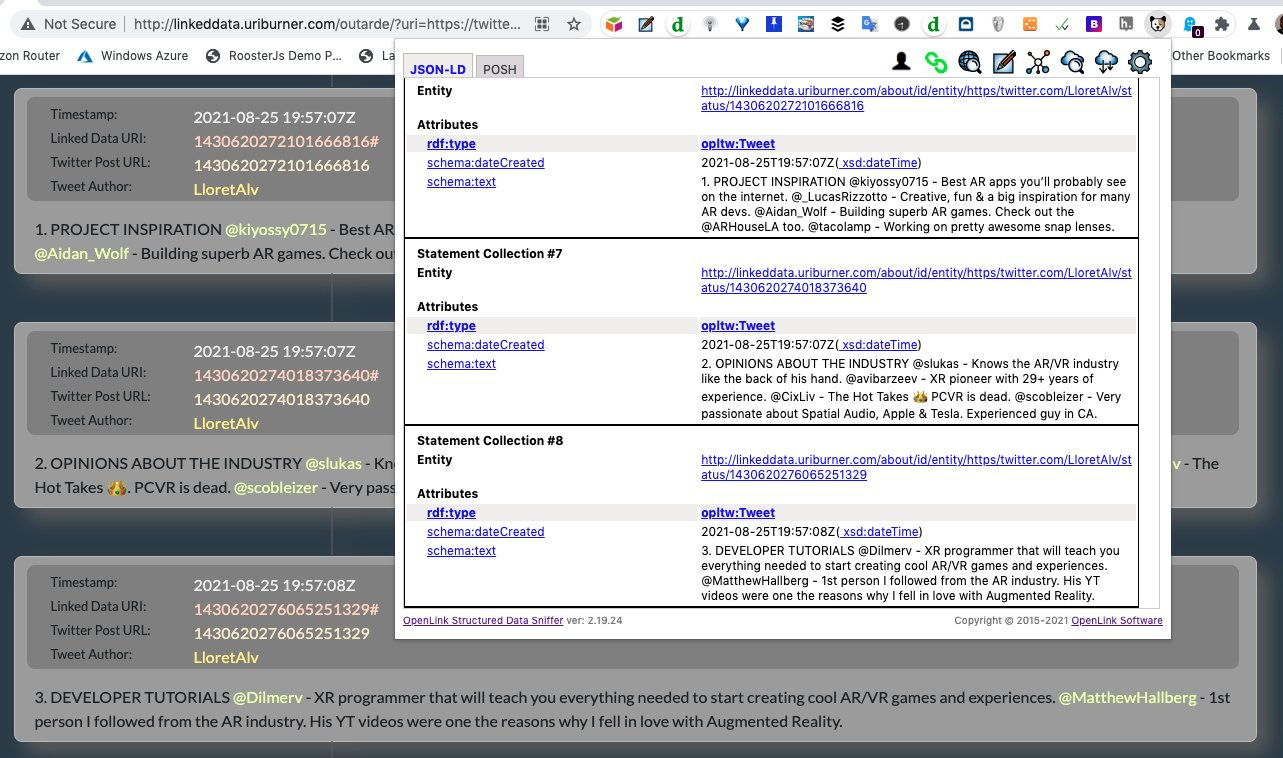This screenshot has width=1283, height=758.
Task: Click the gray shield extension icon
Action: (x=997, y=24)
